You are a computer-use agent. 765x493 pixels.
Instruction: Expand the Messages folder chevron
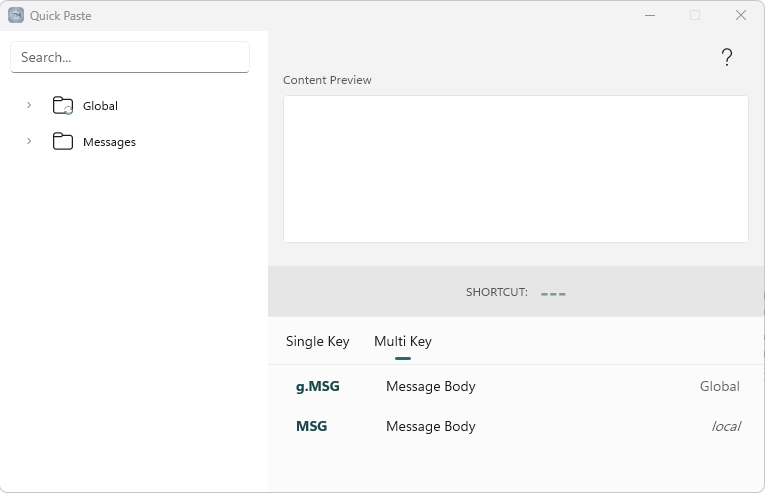[x=29, y=141]
